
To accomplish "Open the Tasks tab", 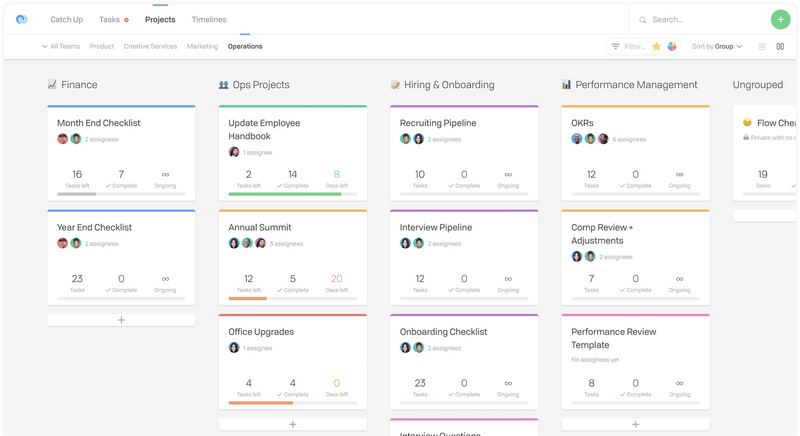I will (109, 19).
